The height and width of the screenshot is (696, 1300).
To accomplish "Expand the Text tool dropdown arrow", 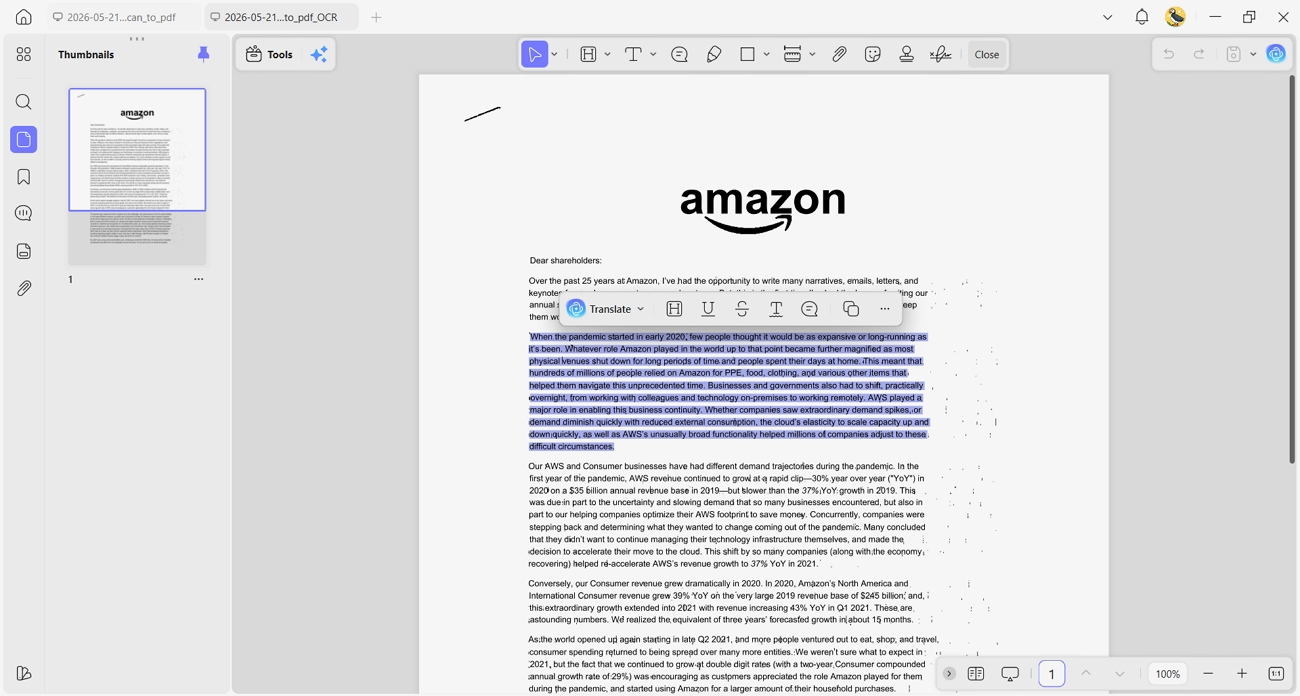I will coord(653,54).
